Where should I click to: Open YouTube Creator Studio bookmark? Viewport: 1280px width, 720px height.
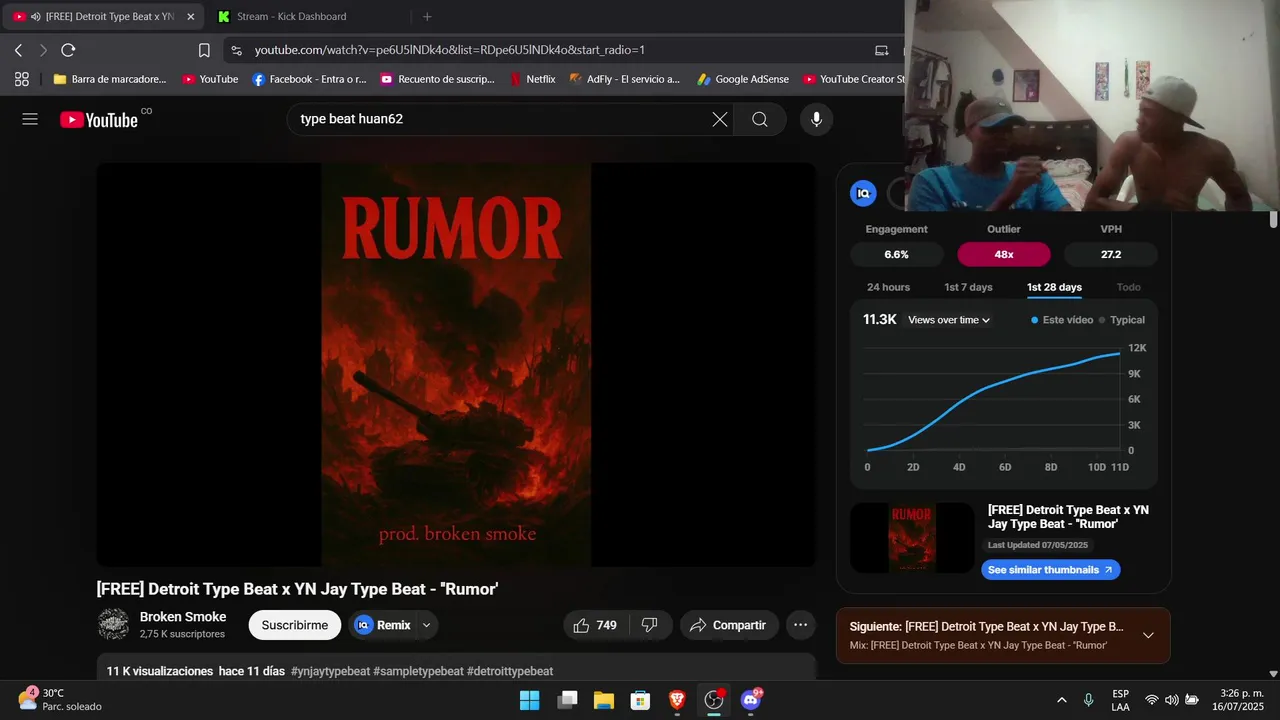click(854, 79)
